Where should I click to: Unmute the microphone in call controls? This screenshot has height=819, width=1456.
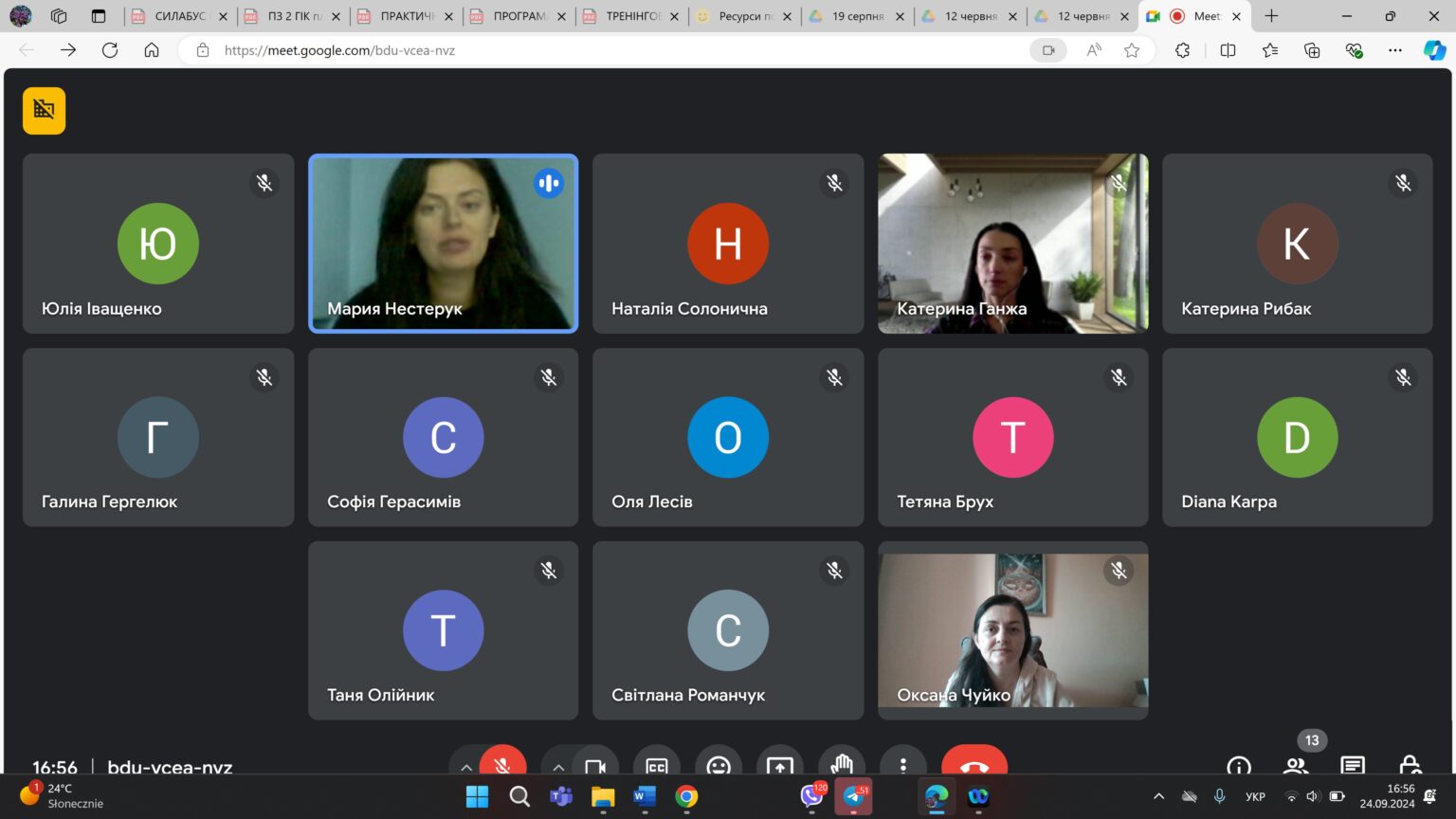pos(502,764)
